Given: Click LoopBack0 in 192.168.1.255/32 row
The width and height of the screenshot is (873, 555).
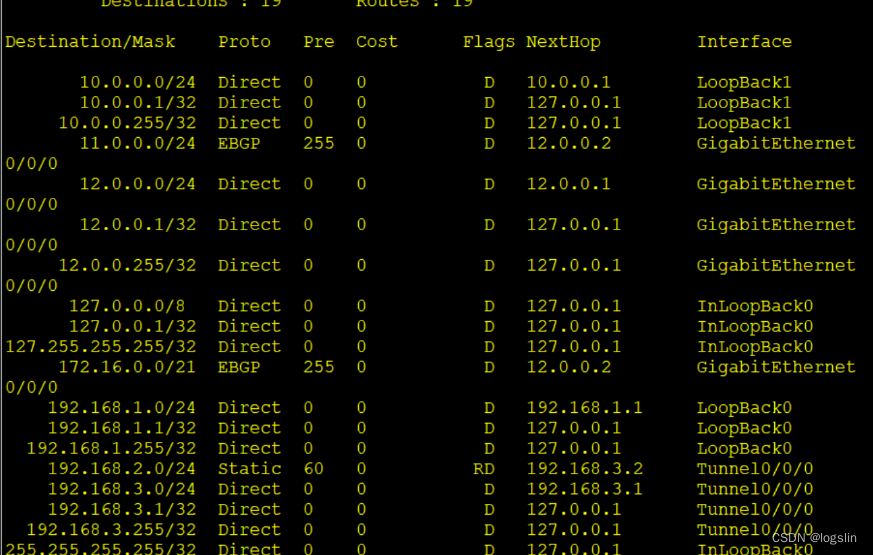Looking at the screenshot, I should [744, 449].
